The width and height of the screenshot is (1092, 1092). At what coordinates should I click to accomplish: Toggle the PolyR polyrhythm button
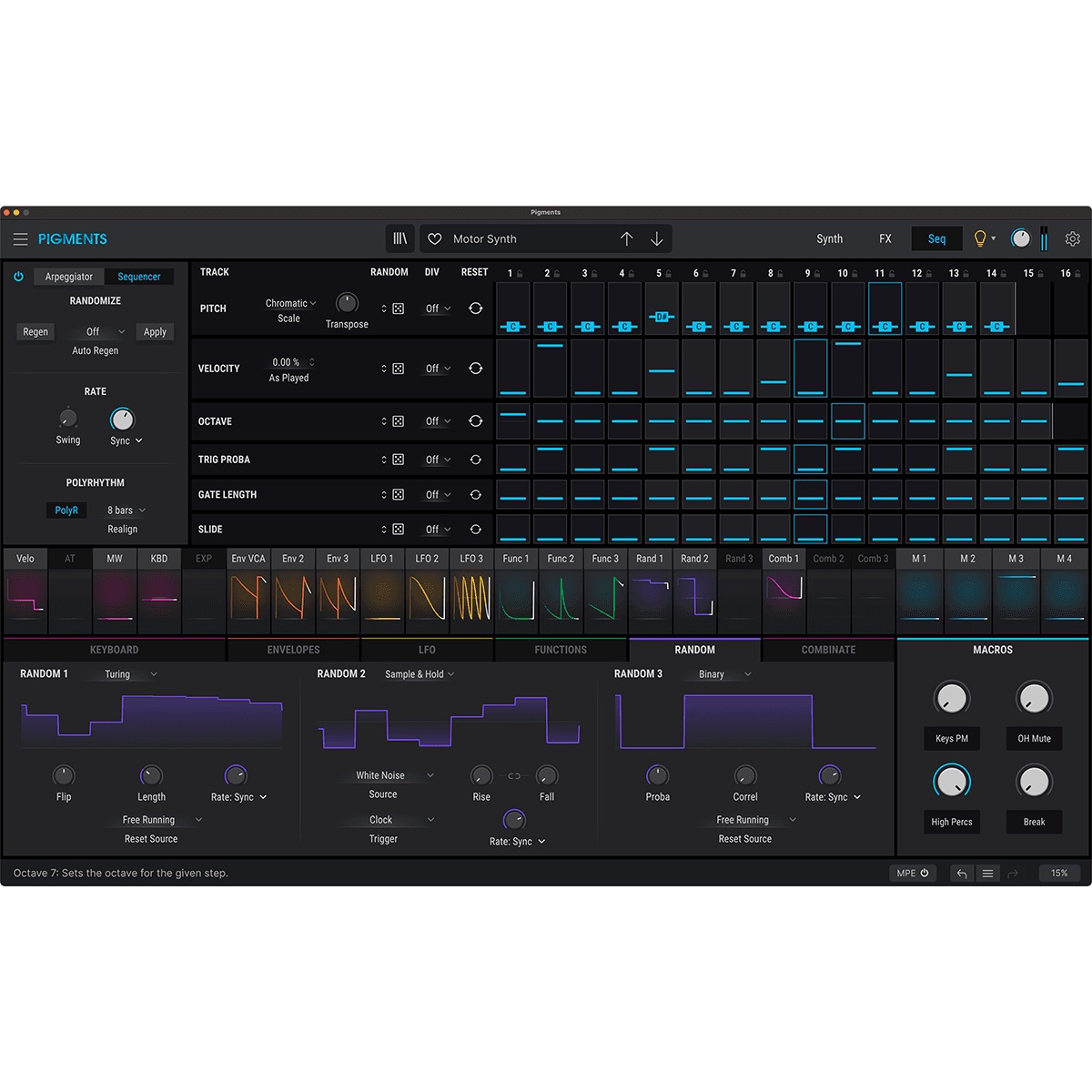tap(66, 511)
